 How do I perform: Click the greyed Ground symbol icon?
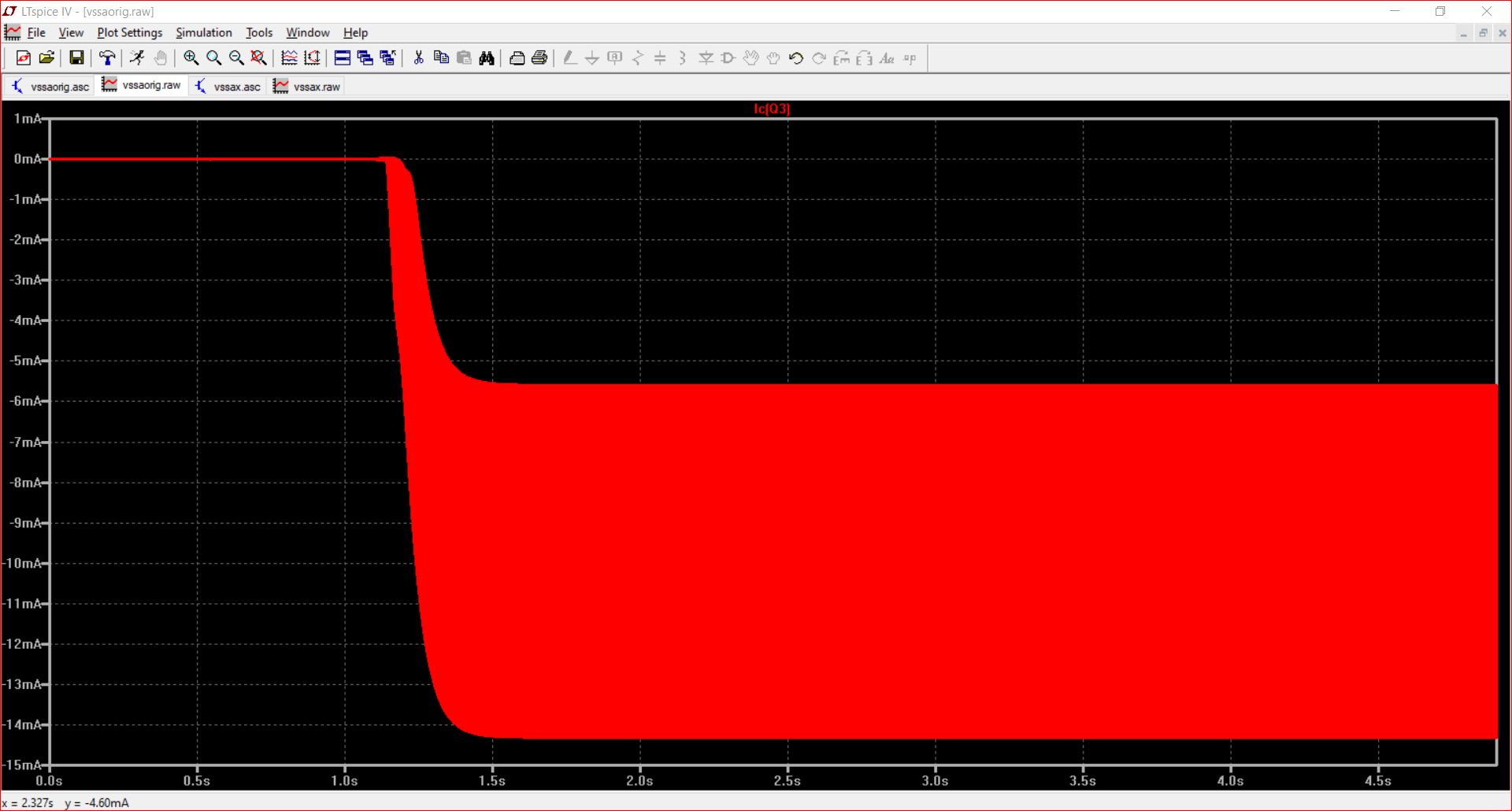point(592,57)
